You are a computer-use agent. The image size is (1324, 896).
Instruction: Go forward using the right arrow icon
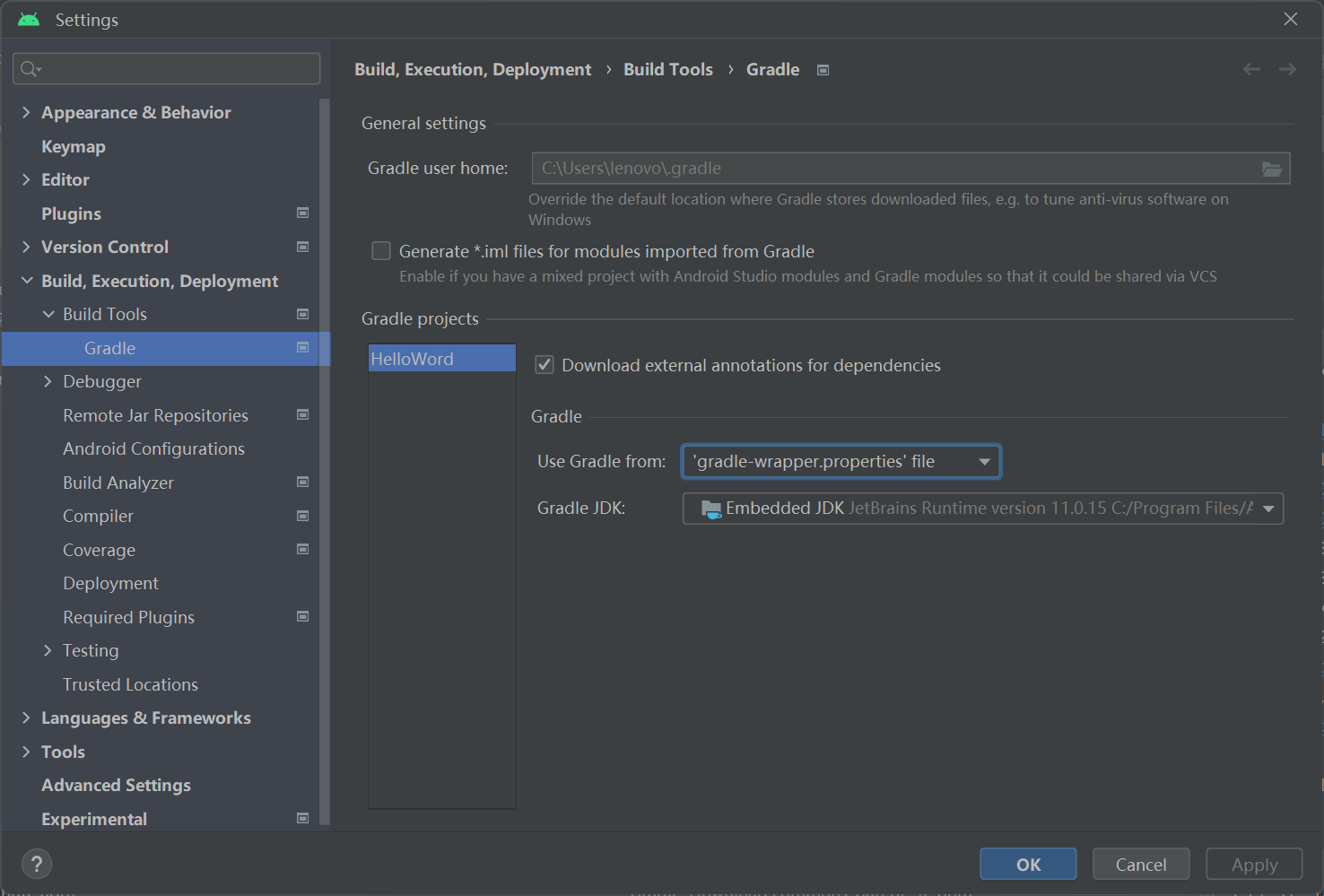coord(1287,69)
